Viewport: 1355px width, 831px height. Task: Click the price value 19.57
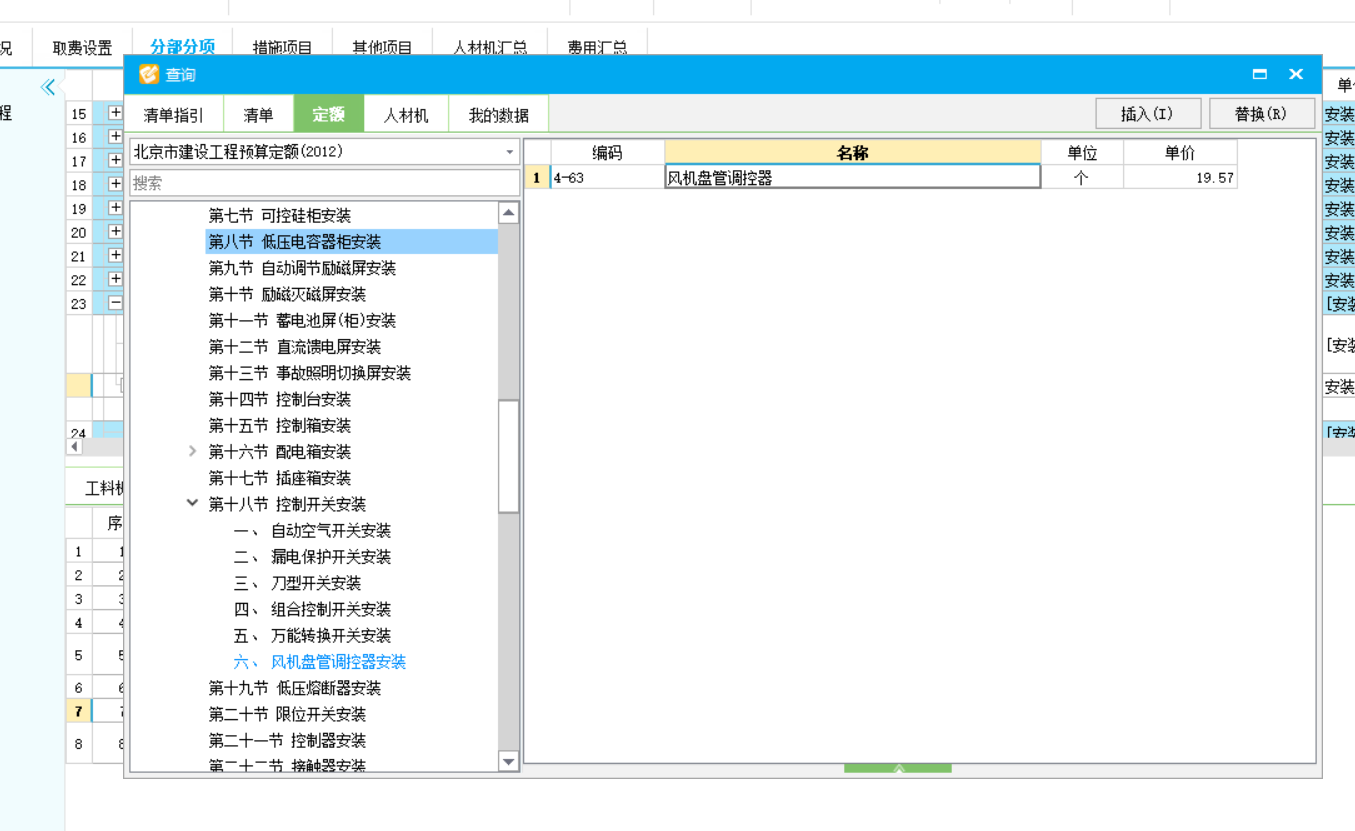pyautogui.click(x=1180, y=178)
